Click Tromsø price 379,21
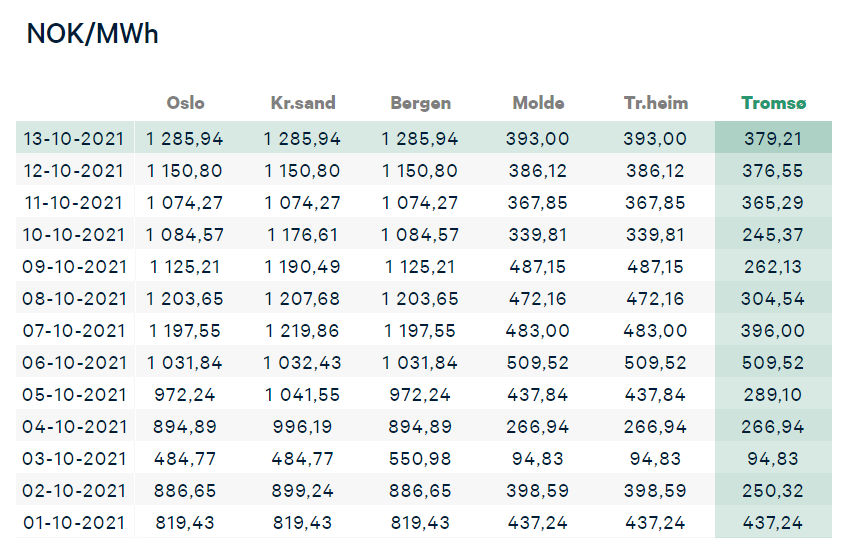This screenshot has width=851, height=538. click(773, 139)
